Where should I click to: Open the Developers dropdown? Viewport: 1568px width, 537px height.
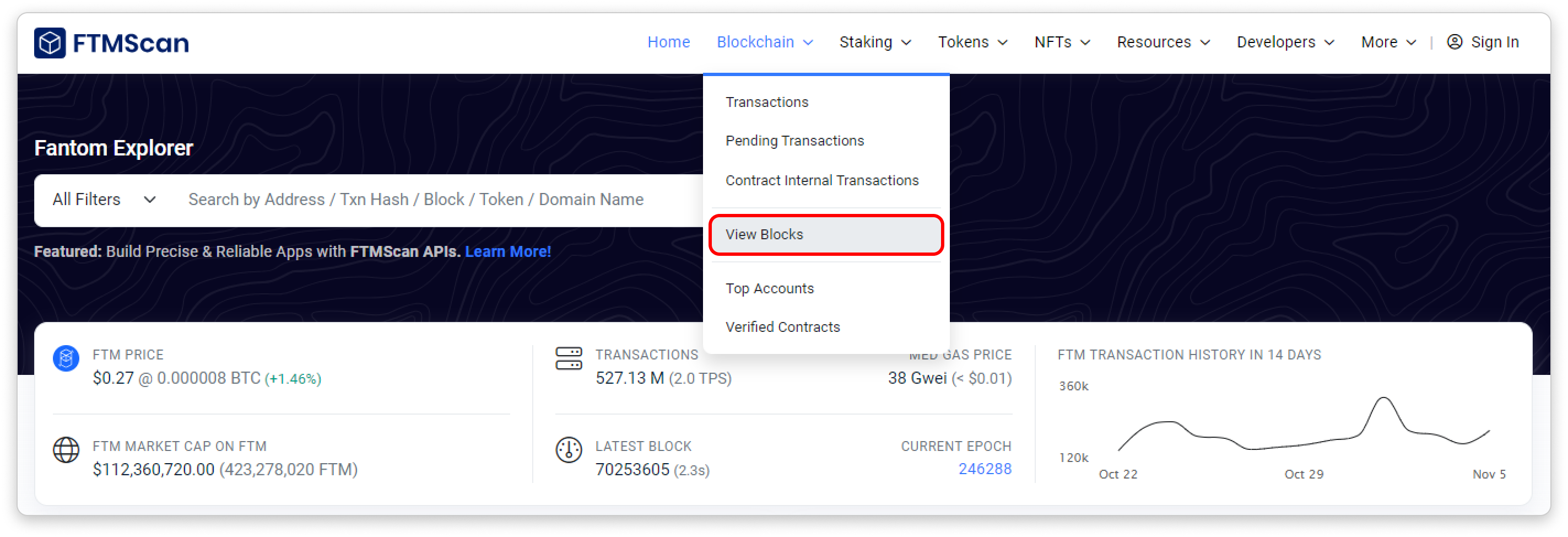pos(1285,42)
